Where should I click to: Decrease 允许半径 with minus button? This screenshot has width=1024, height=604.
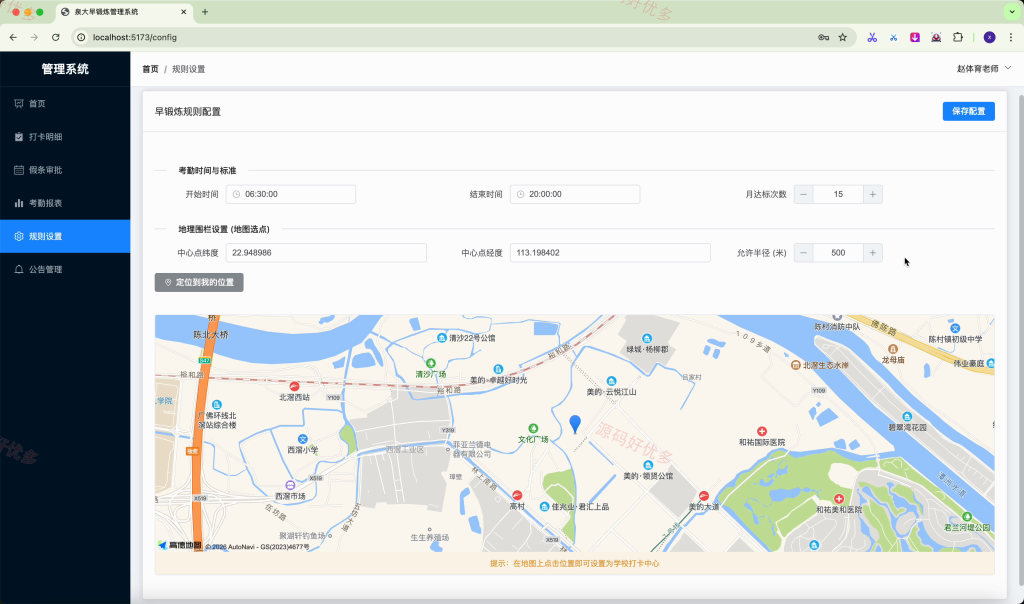click(803, 253)
